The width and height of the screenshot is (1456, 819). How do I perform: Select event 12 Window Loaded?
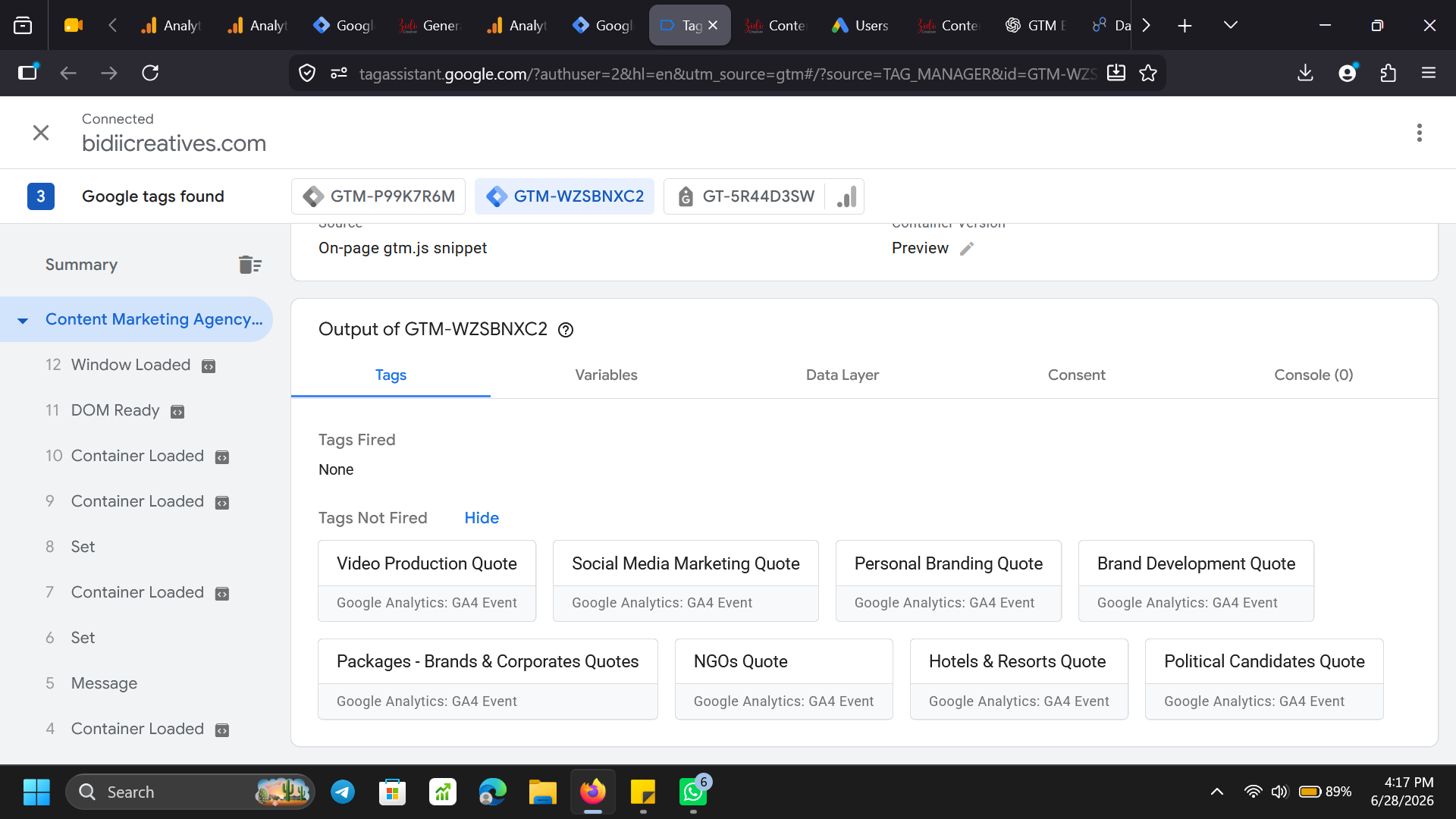click(x=129, y=365)
